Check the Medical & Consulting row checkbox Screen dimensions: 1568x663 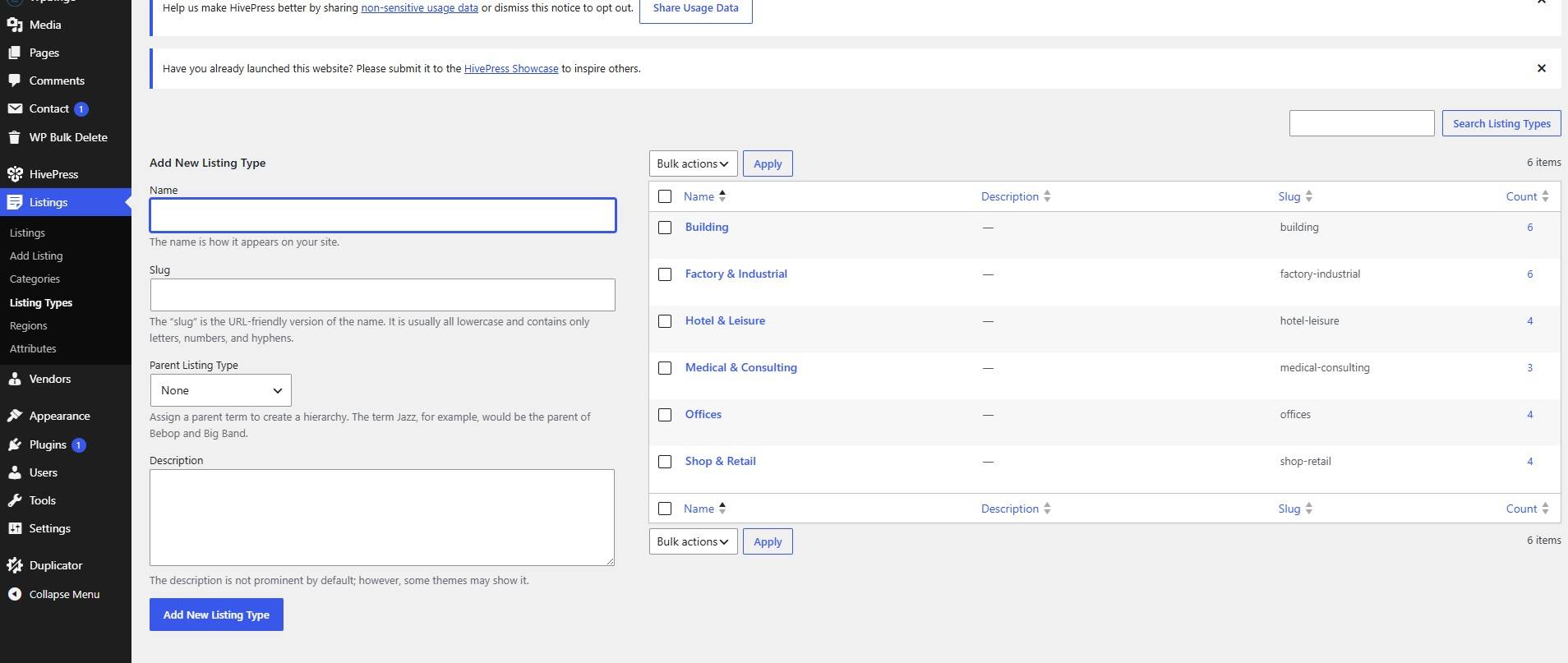pos(665,368)
